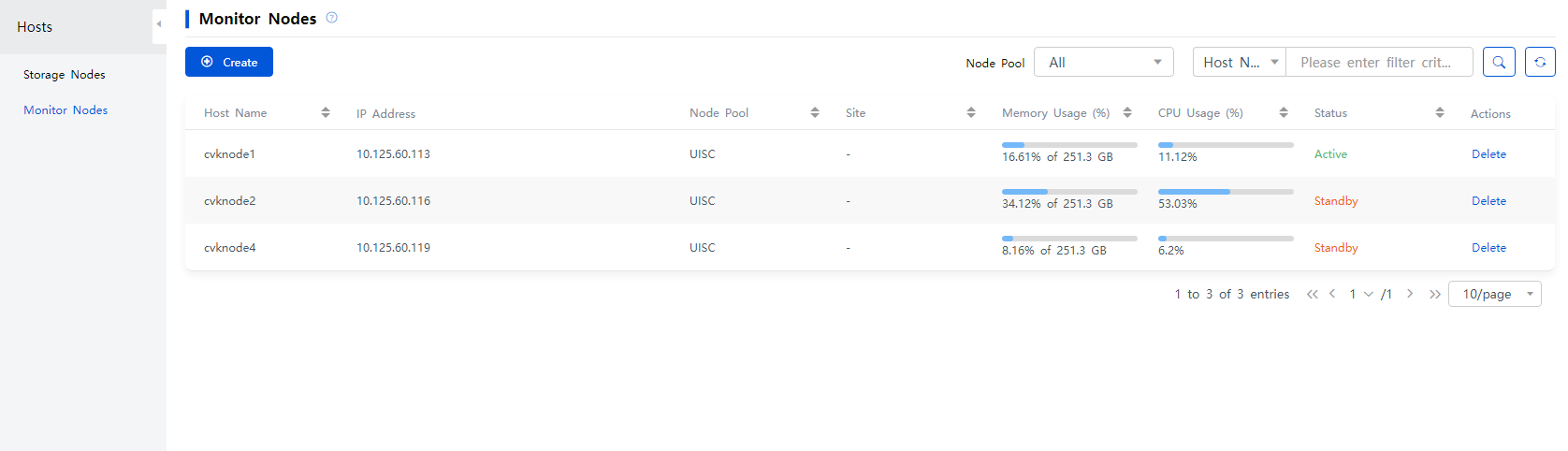This screenshot has width=1568, height=451.
Task: Click cvknode2 CPU usage progress bar
Action: coord(1226,191)
